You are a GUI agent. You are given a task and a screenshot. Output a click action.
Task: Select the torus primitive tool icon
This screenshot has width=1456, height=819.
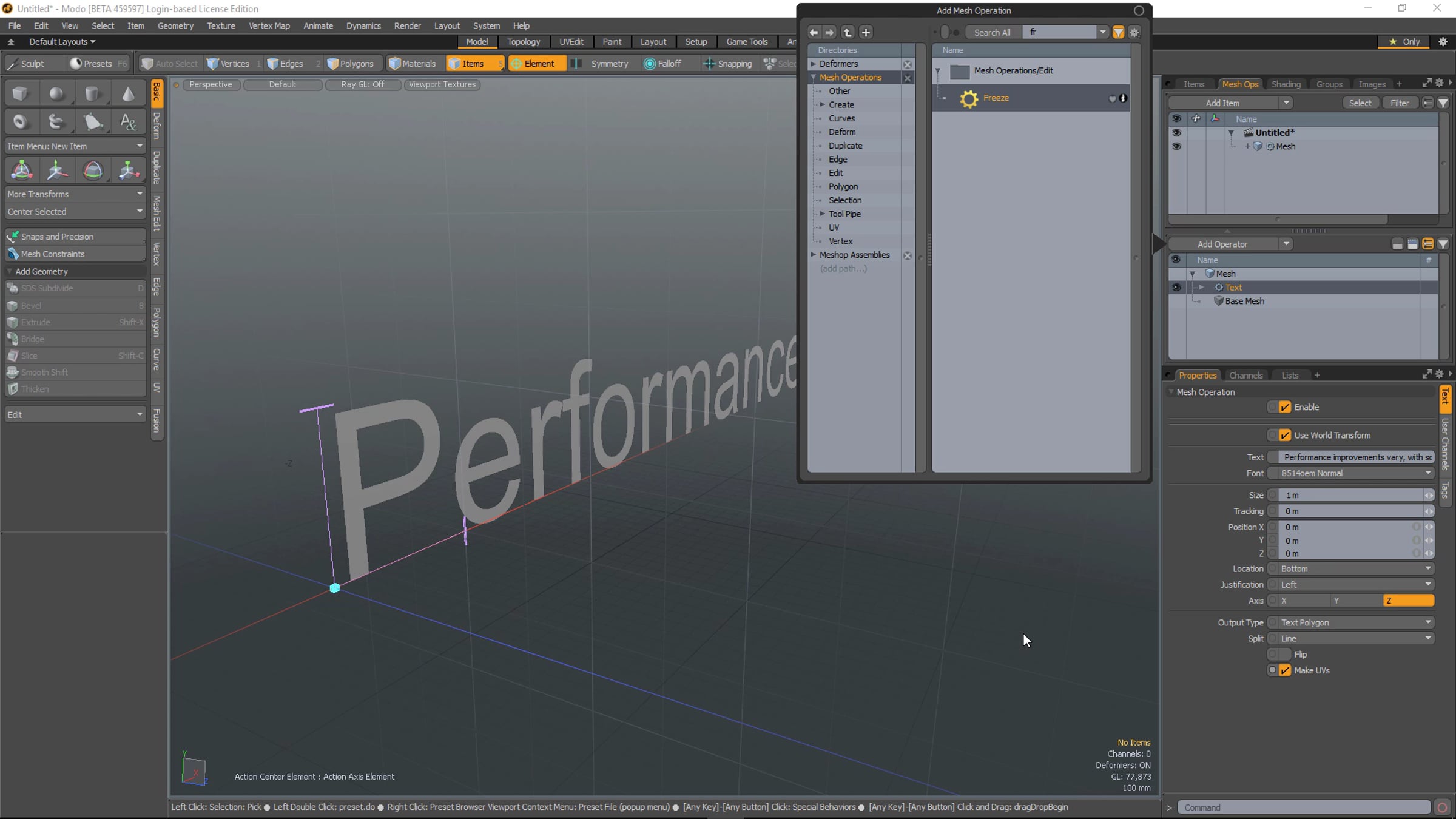(x=21, y=122)
